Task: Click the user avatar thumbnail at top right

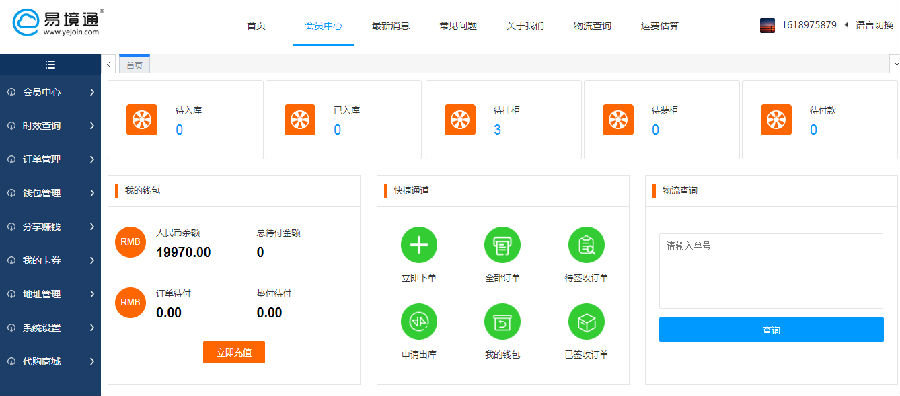Action: [767, 25]
